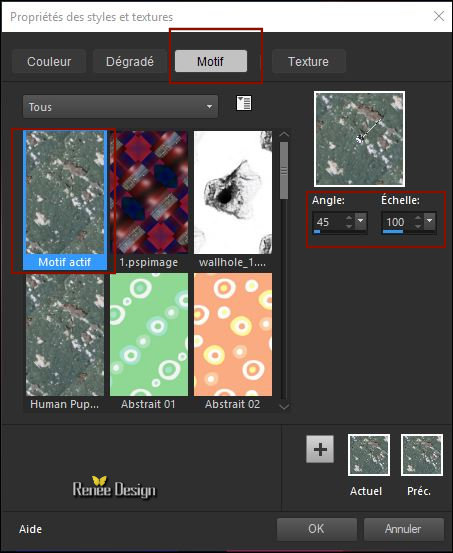Open the Texture tab
Viewport: 453px width, 553px height.
click(308, 61)
